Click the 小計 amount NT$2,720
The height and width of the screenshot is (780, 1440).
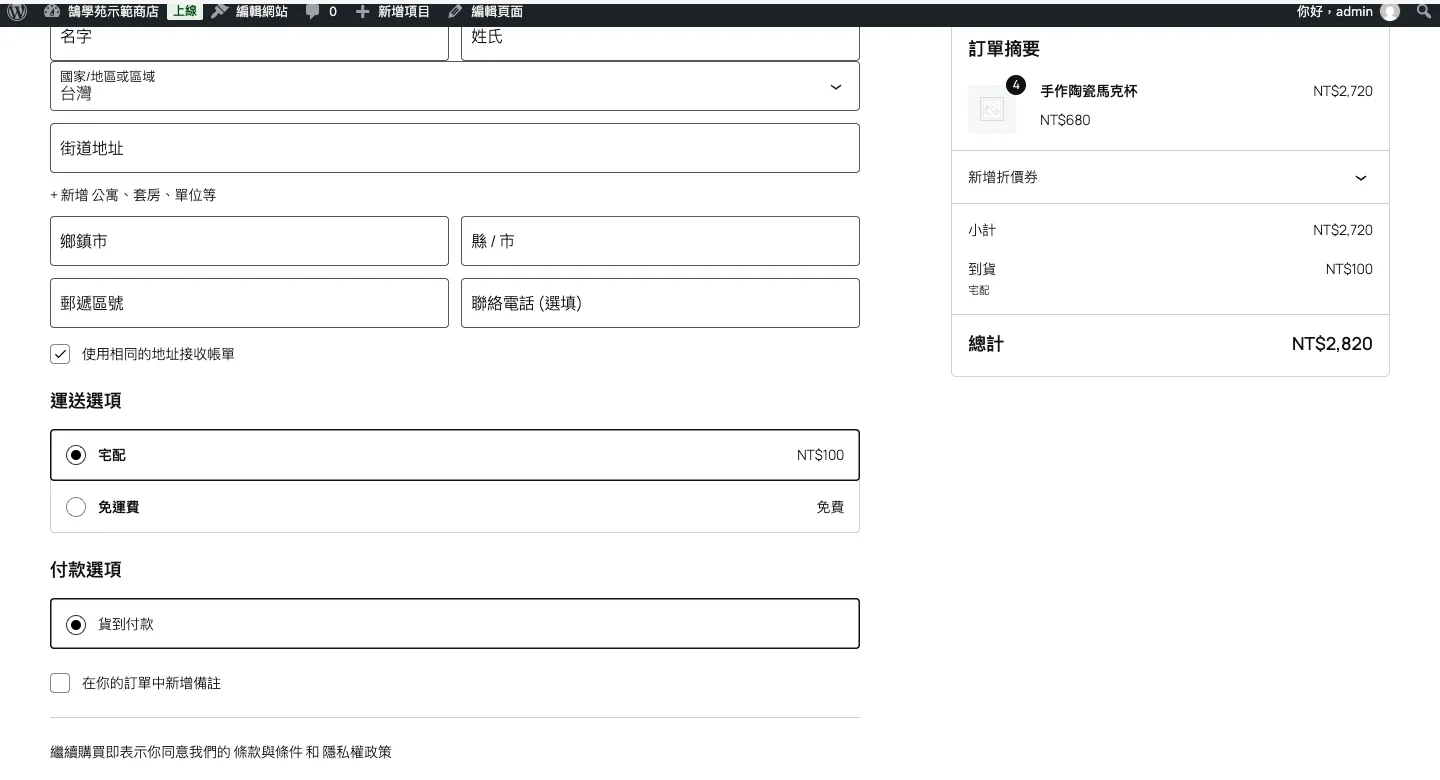pos(1343,230)
